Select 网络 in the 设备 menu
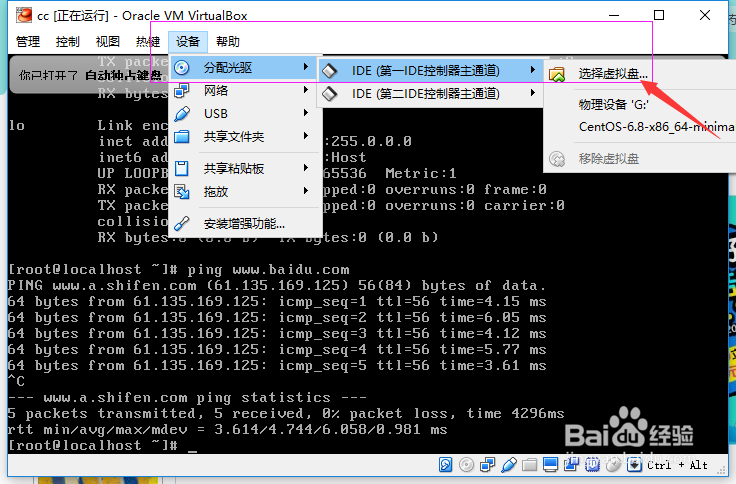The image size is (736, 484). coord(245,90)
